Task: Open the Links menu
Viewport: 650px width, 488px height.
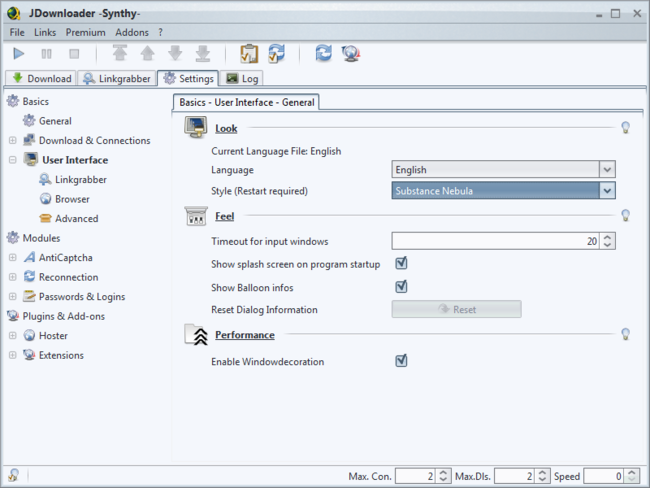Action: coord(45,32)
